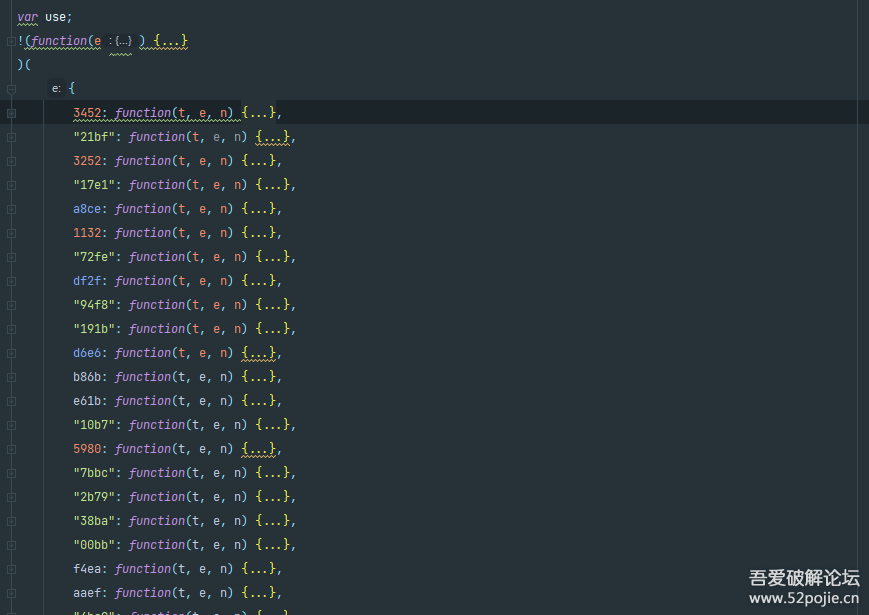
Task: Expand the 1132 function via its gutter icon
Action: 11,233
